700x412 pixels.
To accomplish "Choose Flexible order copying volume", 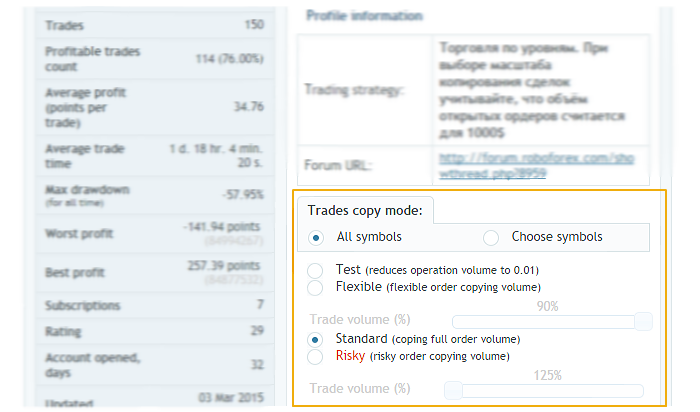I will tap(315, 287).
